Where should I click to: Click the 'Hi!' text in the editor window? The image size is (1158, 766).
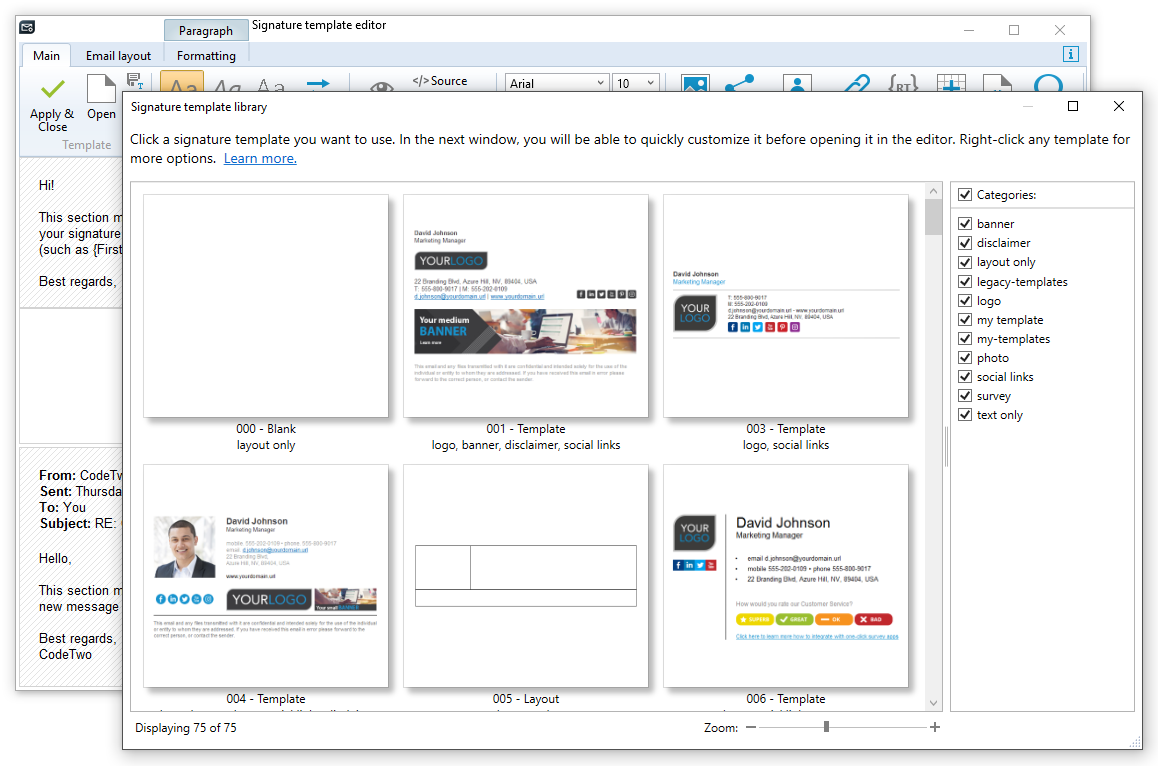(x=47, y=185)
